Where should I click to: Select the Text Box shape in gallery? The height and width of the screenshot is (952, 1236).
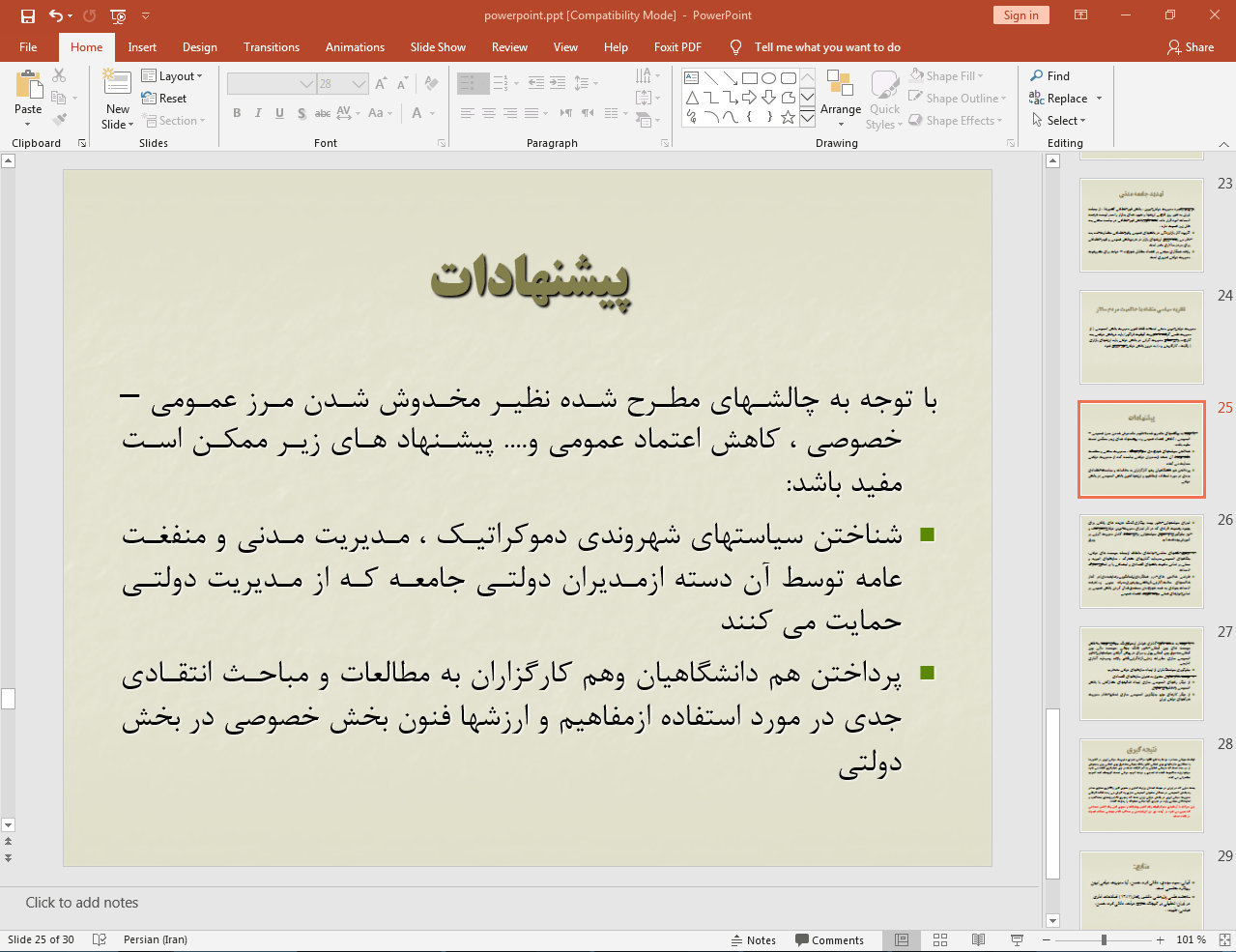(x=692, y=78)
